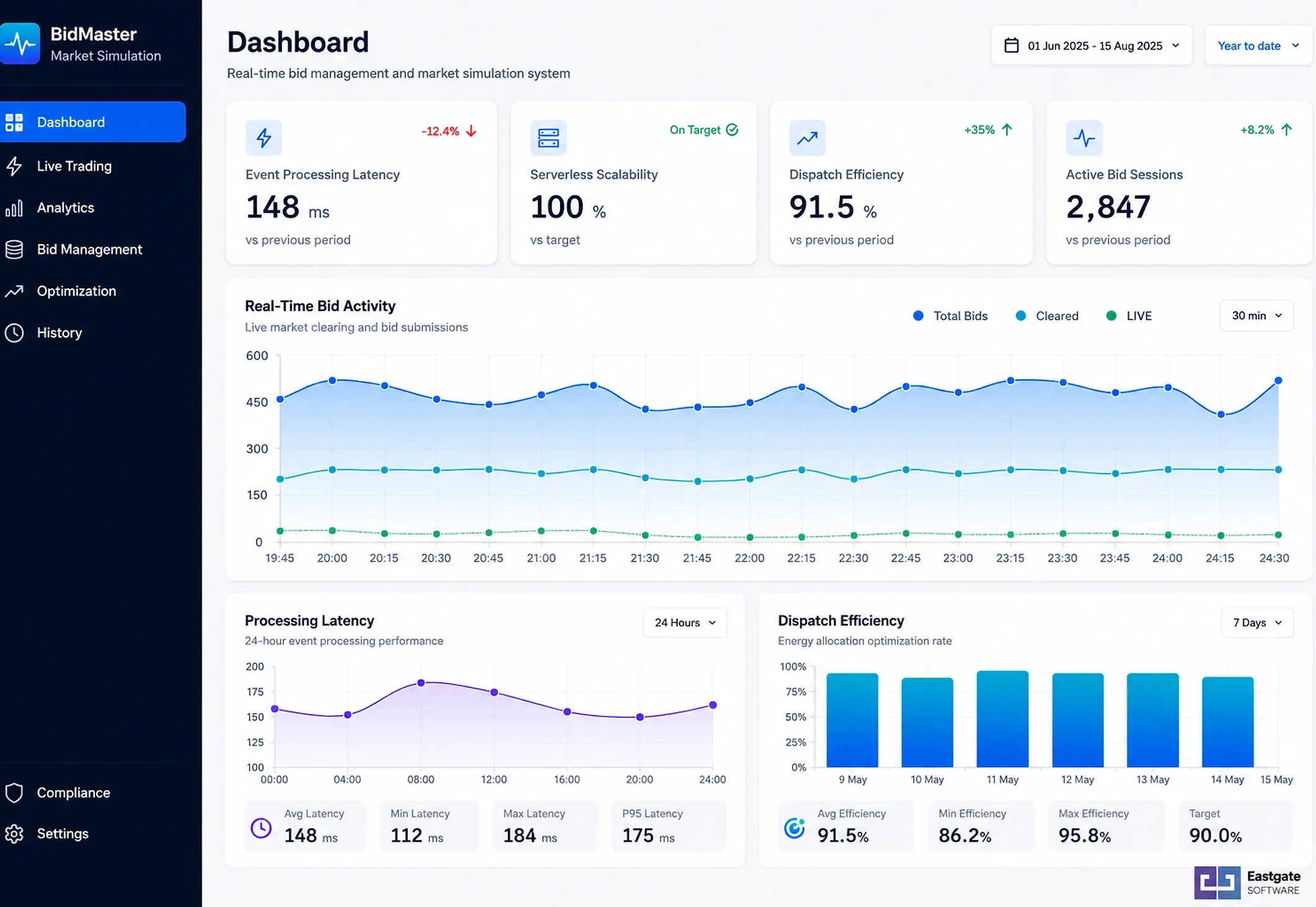Screen dimensions: 1316x907
Task: Open the 24 Hours range dropdown
Action: pyautogui.click(x=685, y=622)
